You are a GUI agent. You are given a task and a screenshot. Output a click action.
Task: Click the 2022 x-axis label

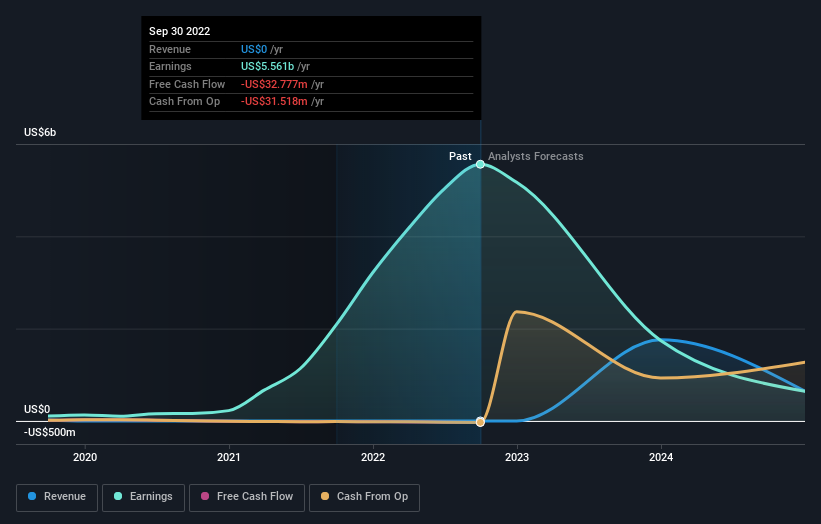[373, 457]
